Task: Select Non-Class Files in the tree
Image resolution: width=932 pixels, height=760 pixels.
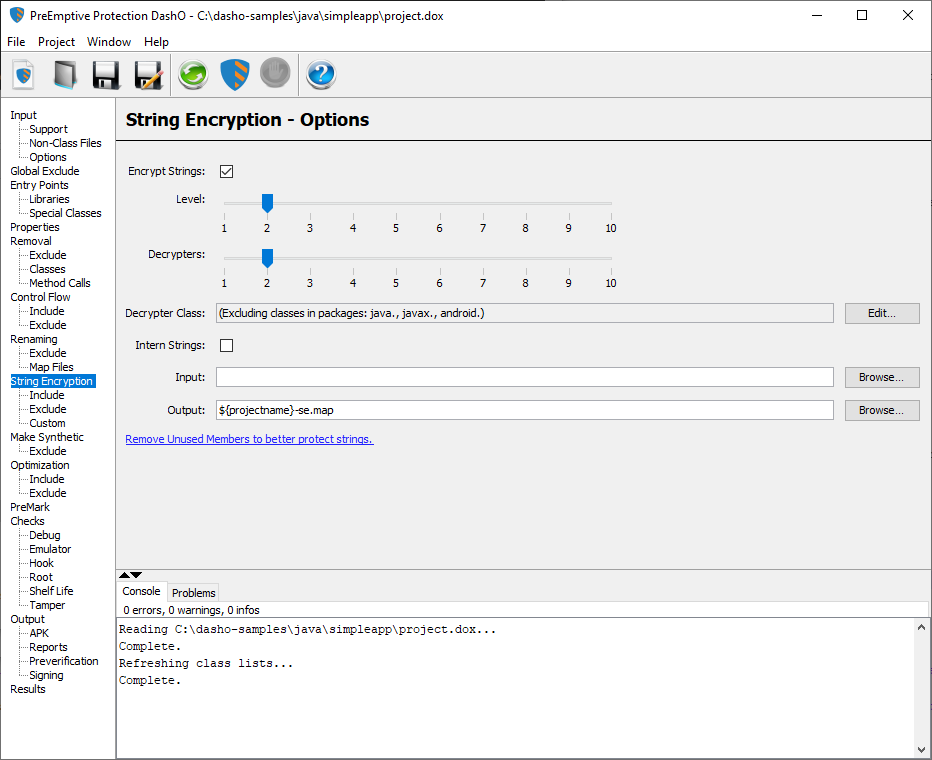Action: 65,143
